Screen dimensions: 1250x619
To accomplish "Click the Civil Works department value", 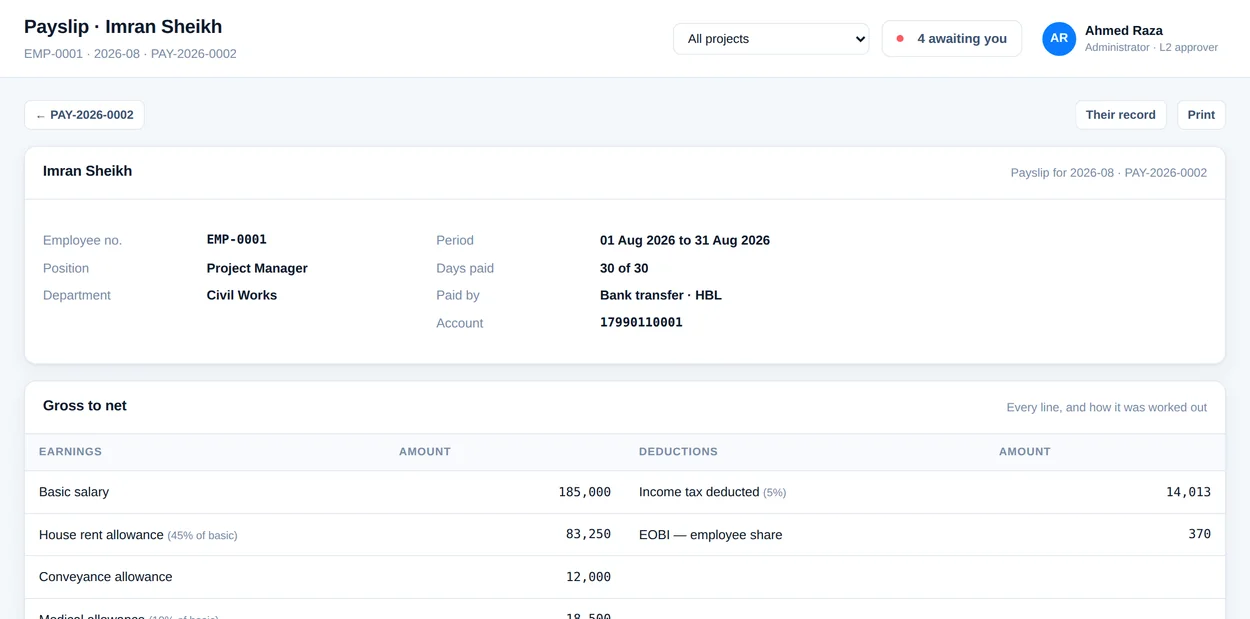I will click(x=242, y=295).
